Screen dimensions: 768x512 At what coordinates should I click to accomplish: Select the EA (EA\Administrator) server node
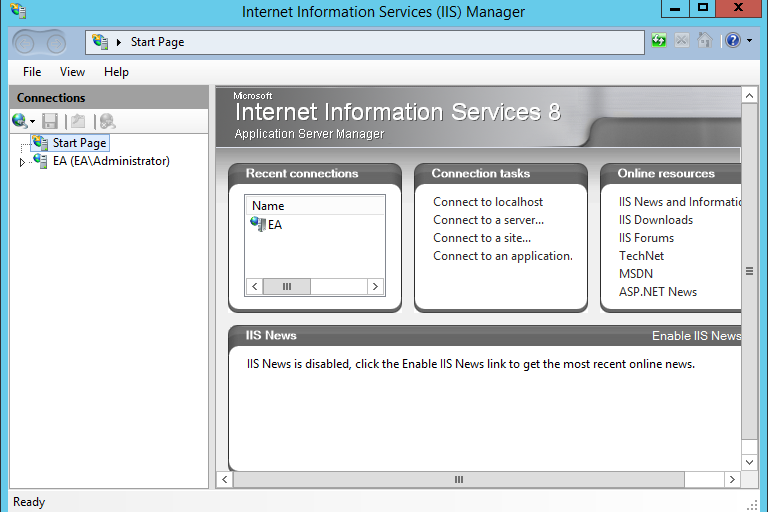coord(111,161)
